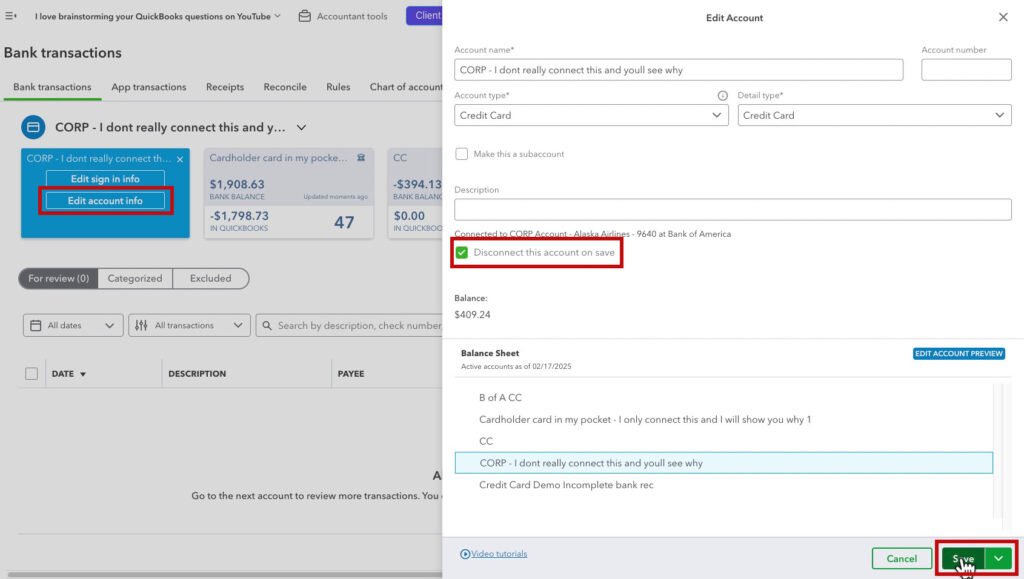Switch to the Categorized tab
The image size is (1024, 579).
point(135,278)
